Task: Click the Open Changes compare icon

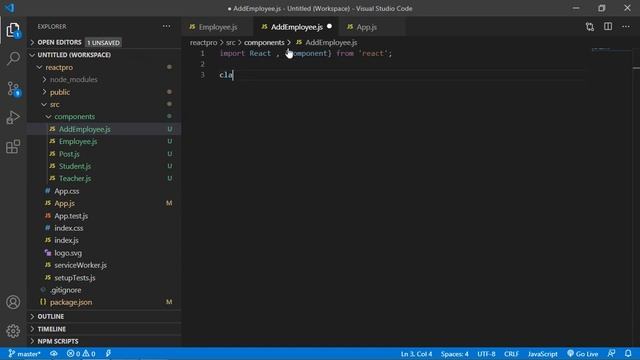Action: (x=590, y=27)
